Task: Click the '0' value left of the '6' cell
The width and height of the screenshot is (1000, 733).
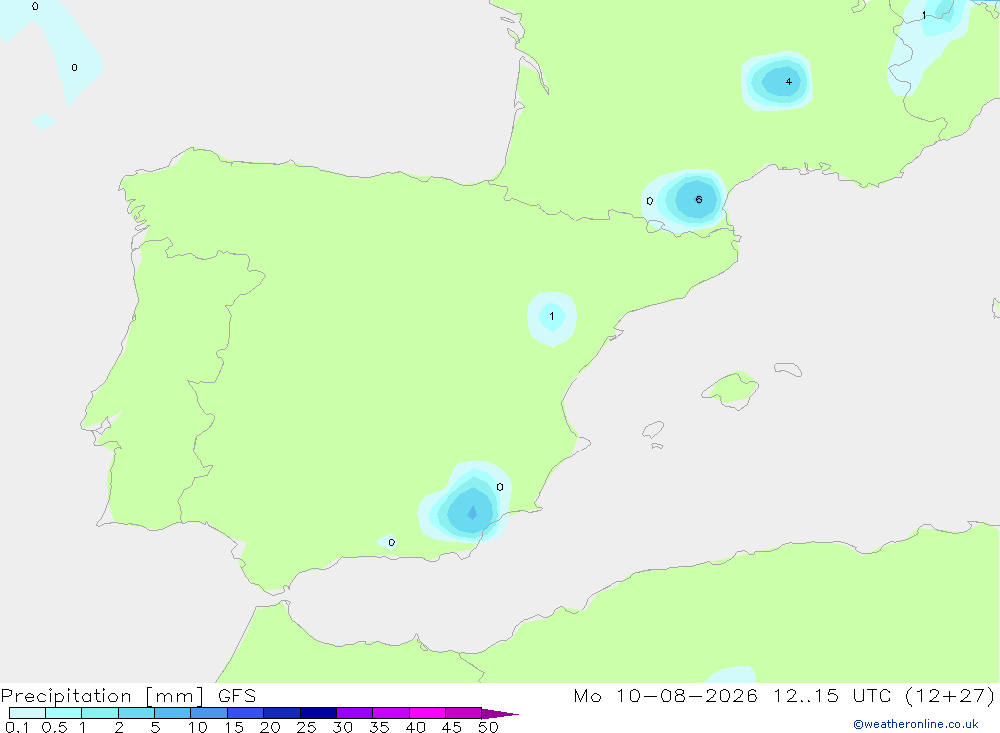Action: [x=649, y=201]
